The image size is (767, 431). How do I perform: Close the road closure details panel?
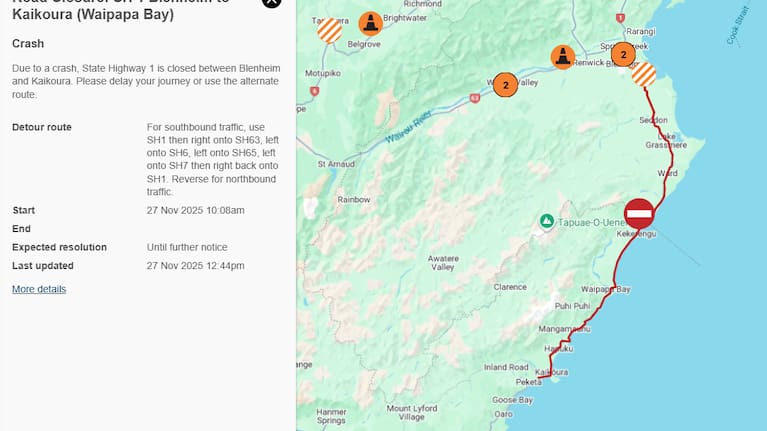coord(271,3)
